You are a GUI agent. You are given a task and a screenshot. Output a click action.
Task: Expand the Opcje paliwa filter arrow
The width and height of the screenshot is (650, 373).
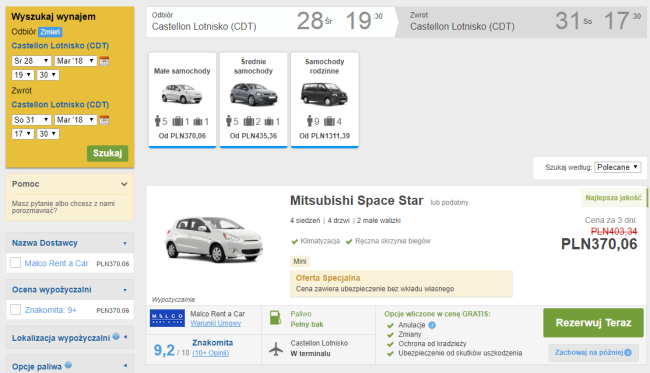[x=125, y=366]
